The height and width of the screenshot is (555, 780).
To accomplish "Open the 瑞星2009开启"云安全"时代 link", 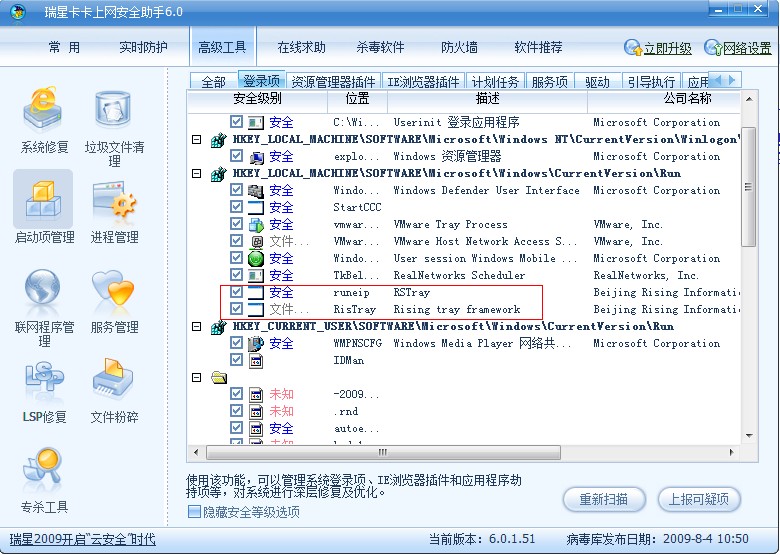I will (83, 539).
